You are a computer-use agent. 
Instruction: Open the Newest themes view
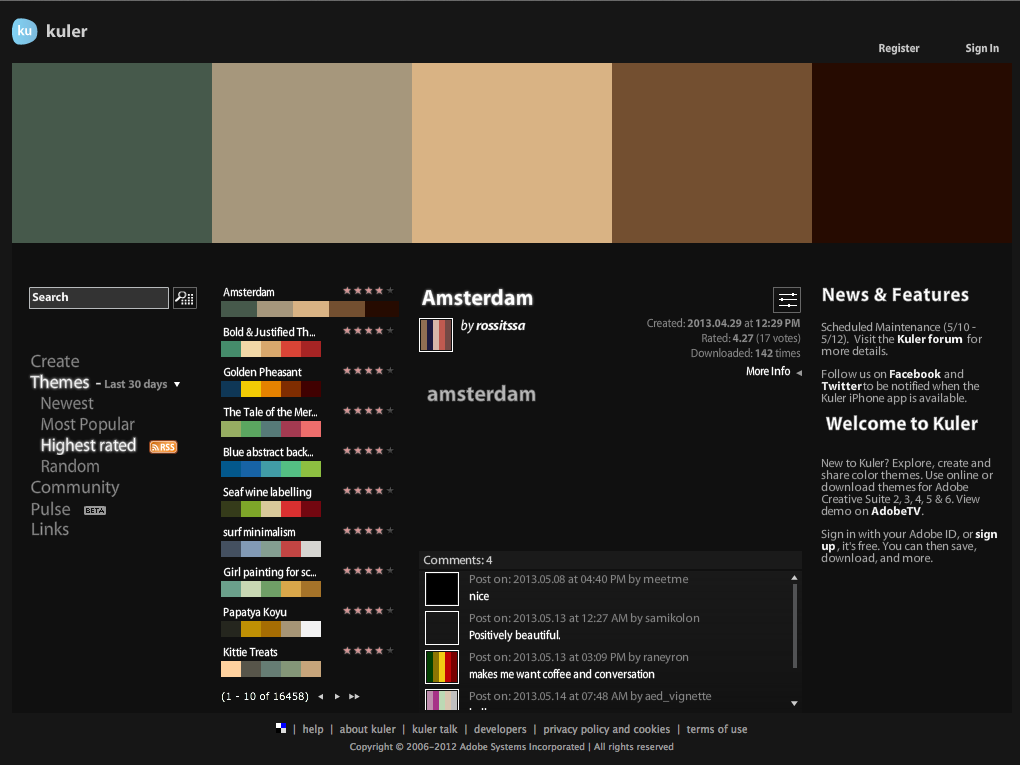[66, 403]
